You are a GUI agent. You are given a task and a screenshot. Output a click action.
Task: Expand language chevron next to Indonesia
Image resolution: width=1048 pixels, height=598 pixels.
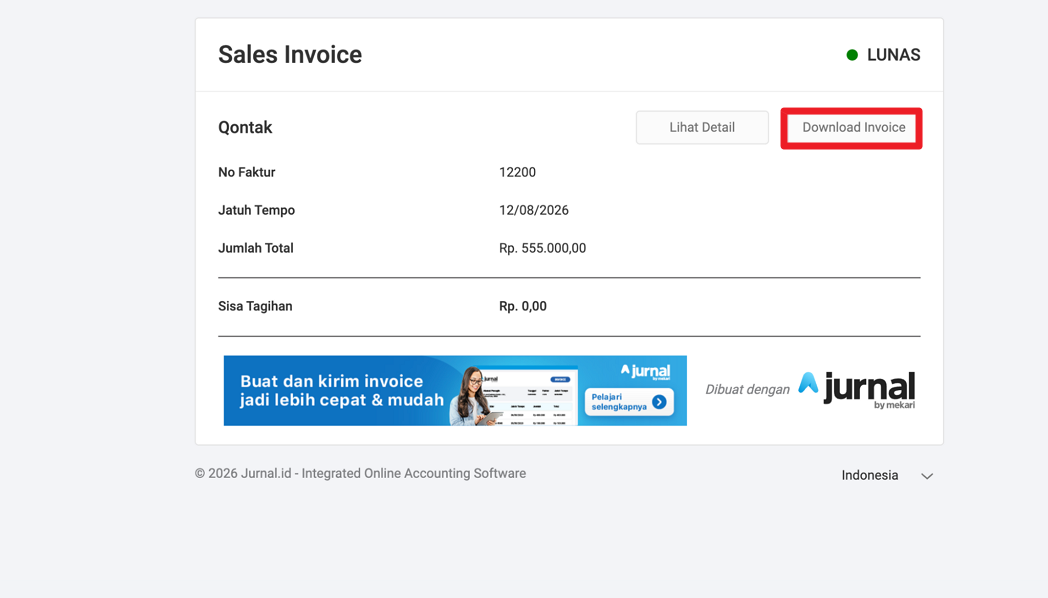[x=927, y=476]
